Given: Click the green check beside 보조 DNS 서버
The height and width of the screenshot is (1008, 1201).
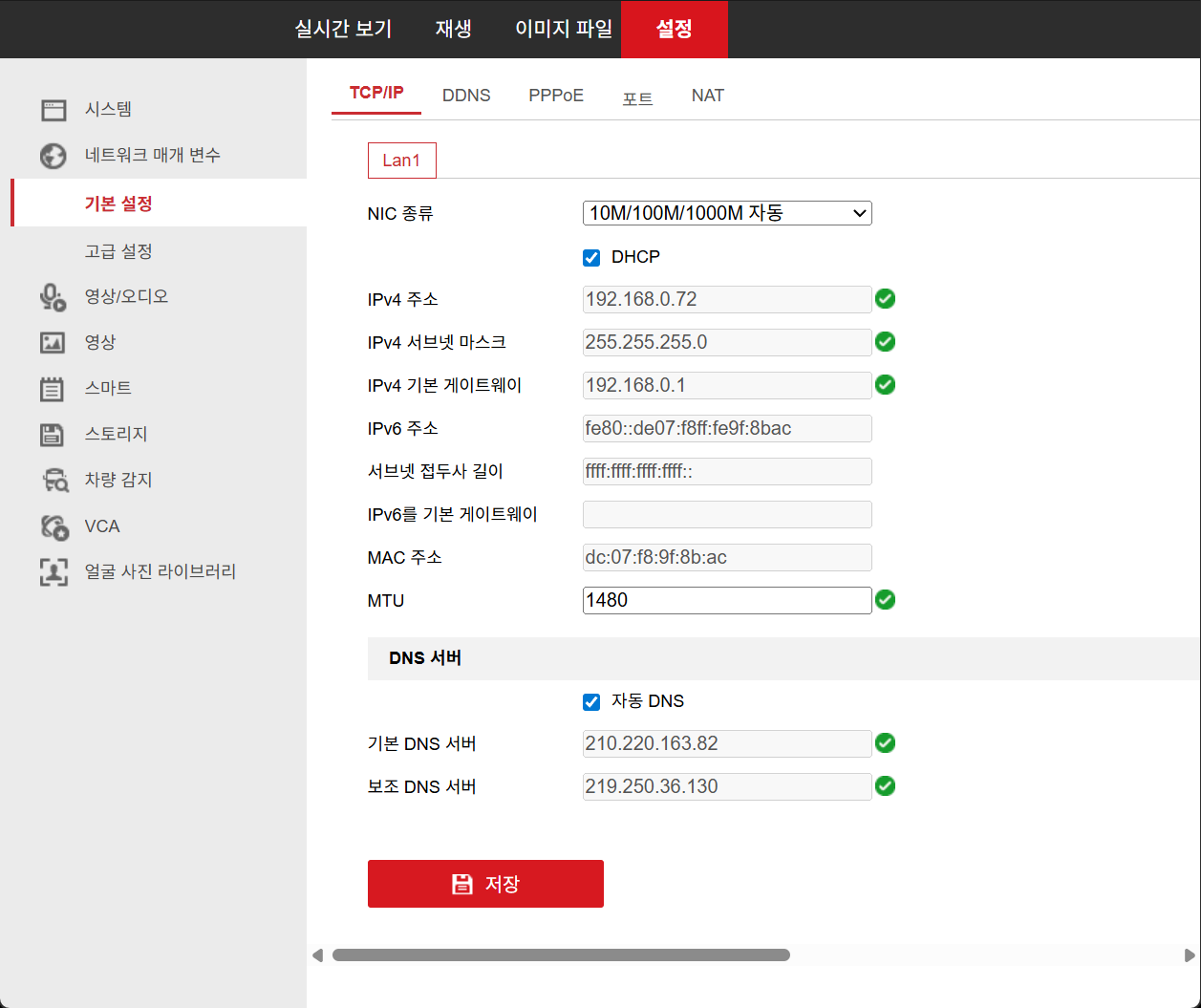Looking at the screenshot, I should coord(886,786).
